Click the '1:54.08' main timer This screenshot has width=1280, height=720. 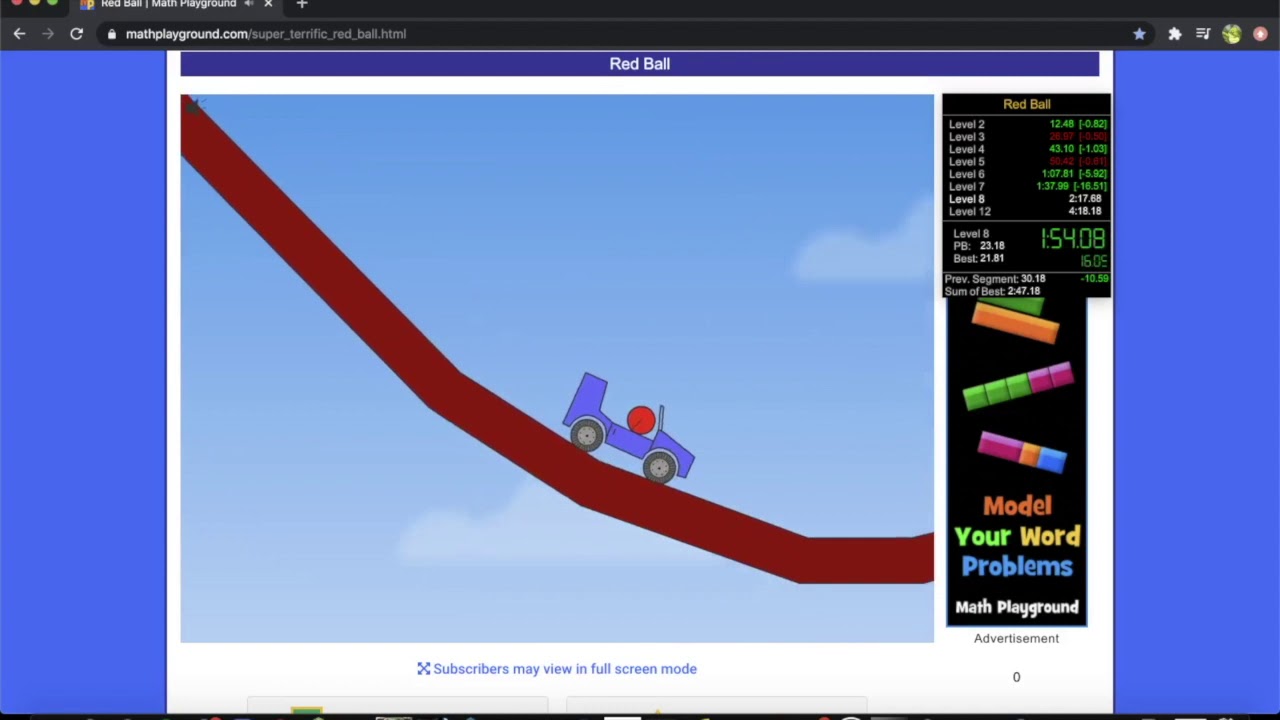pyautogui.click(x=1073, y=239)
